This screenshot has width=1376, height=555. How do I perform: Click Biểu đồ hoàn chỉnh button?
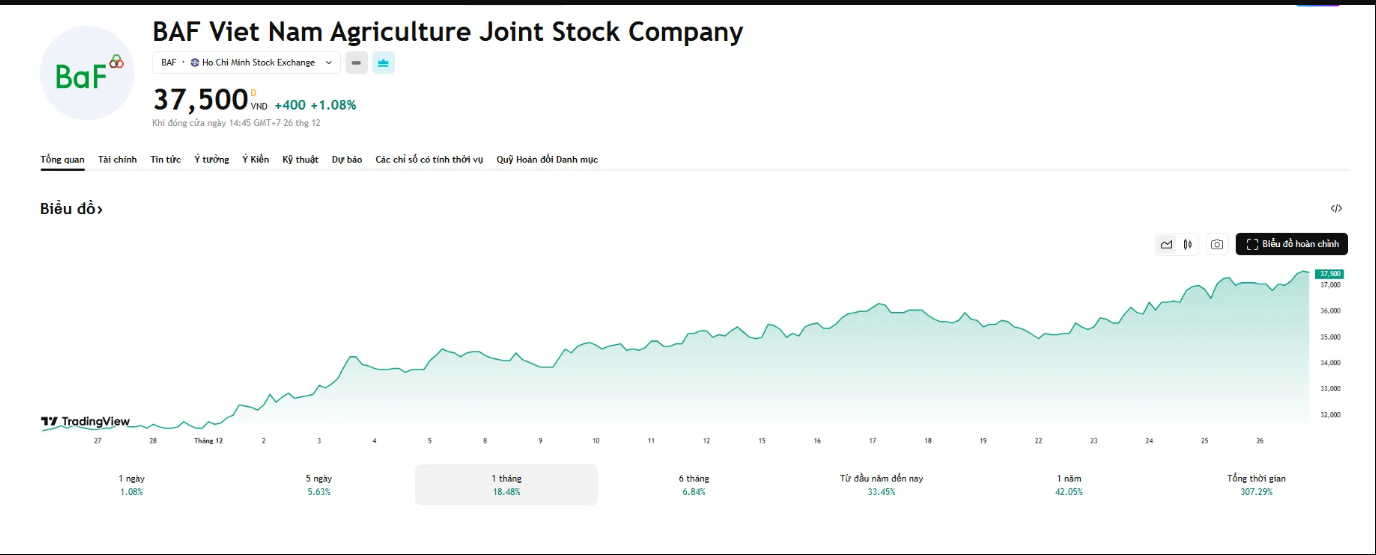(x=1291, y=244)
